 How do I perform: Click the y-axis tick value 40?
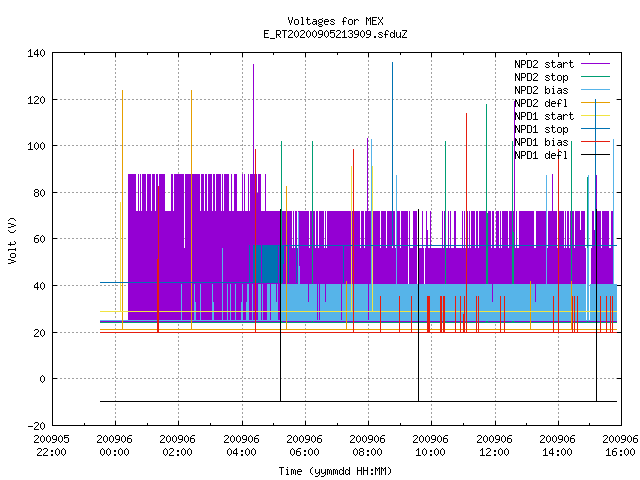tap(39, 286)
